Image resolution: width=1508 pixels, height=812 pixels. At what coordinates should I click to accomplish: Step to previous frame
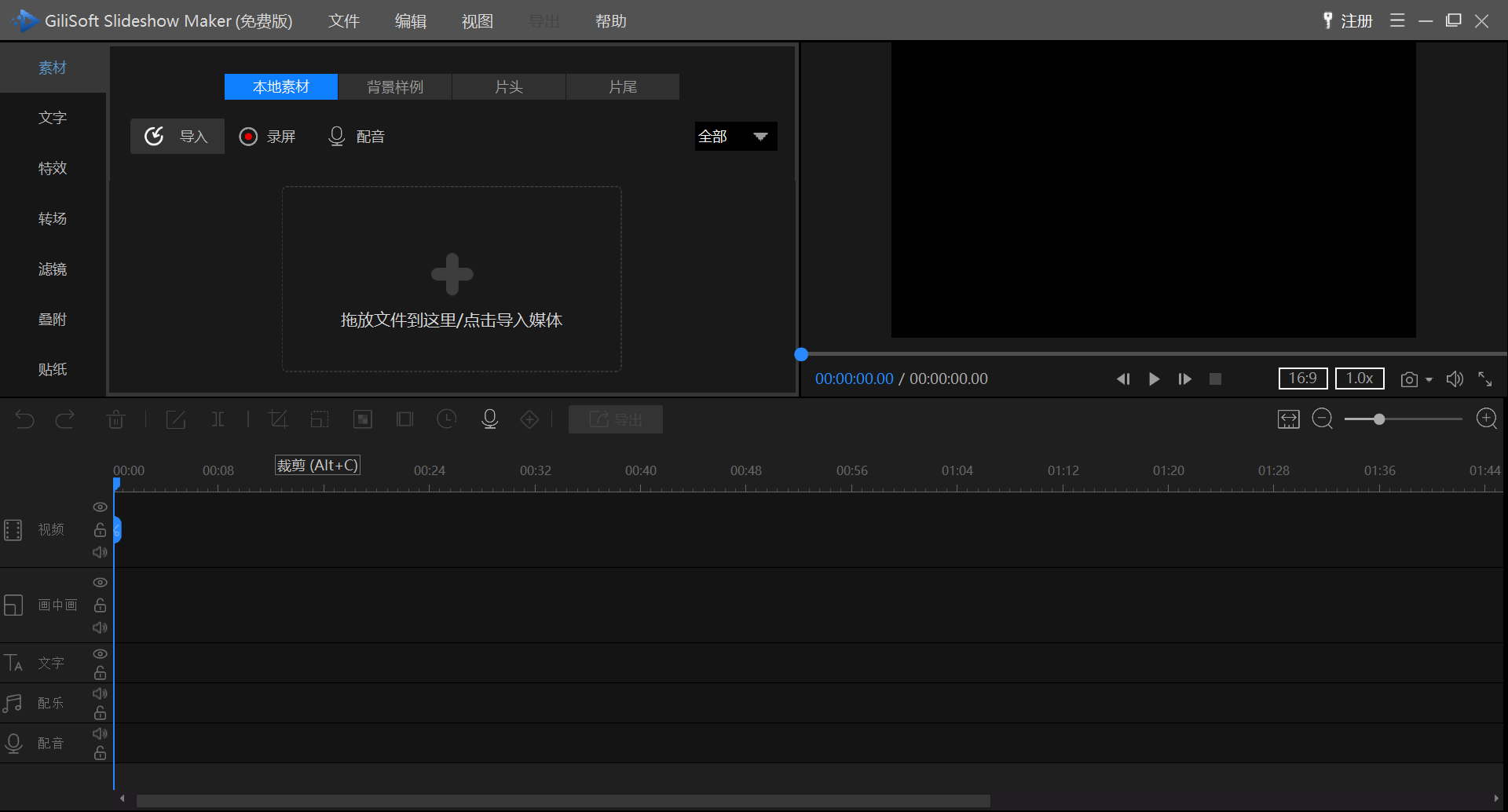(x=1123, y=379)
